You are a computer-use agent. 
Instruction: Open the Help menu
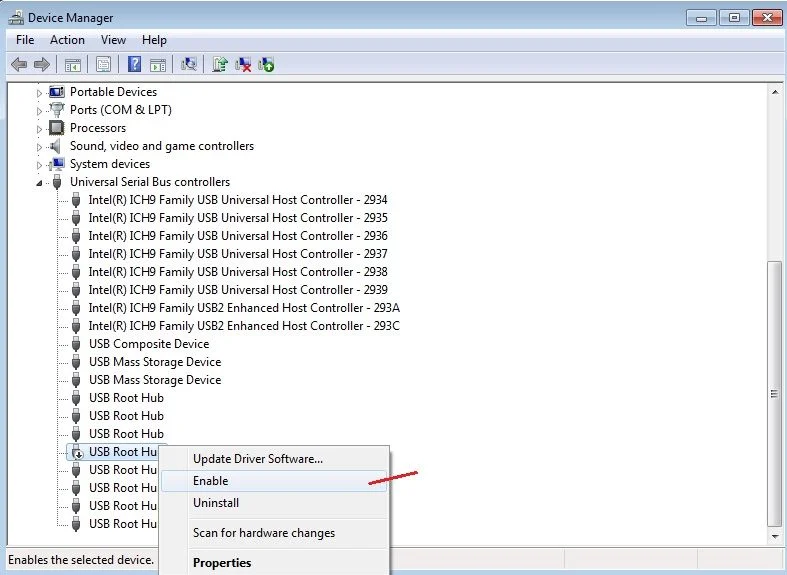pos(154,40)
